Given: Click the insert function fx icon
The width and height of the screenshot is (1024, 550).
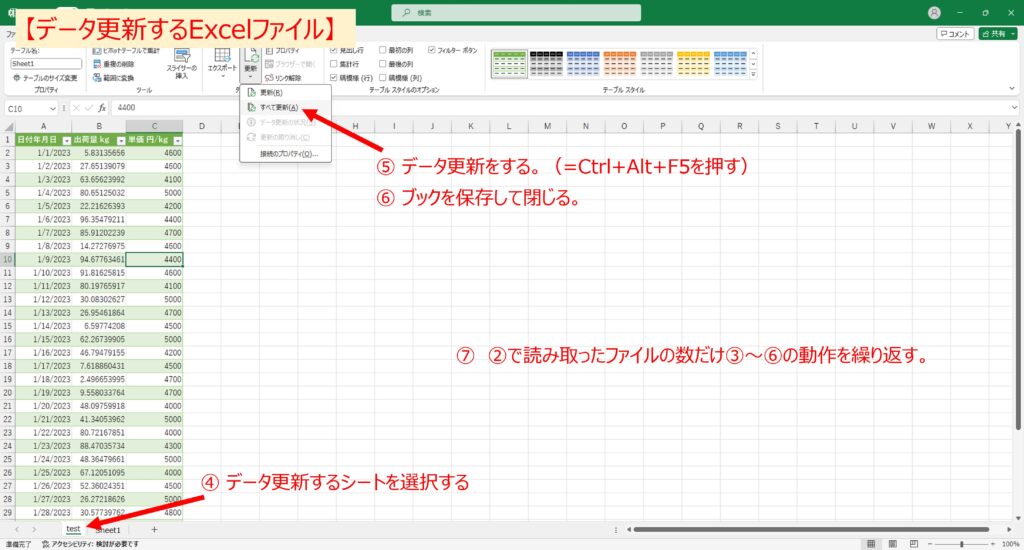Looking at the screenshot, I should pos(102,108).
